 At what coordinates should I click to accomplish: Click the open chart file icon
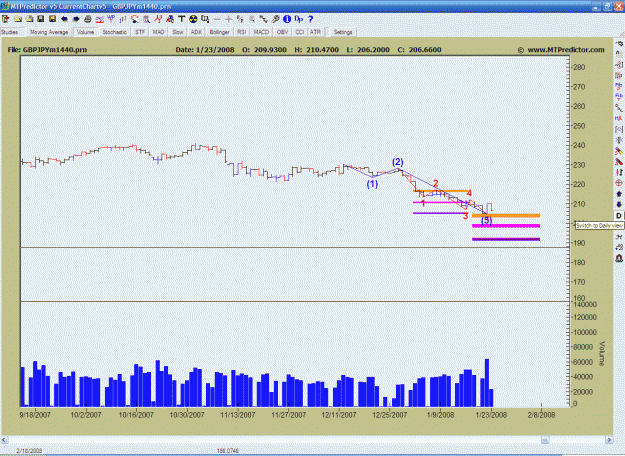6,19
